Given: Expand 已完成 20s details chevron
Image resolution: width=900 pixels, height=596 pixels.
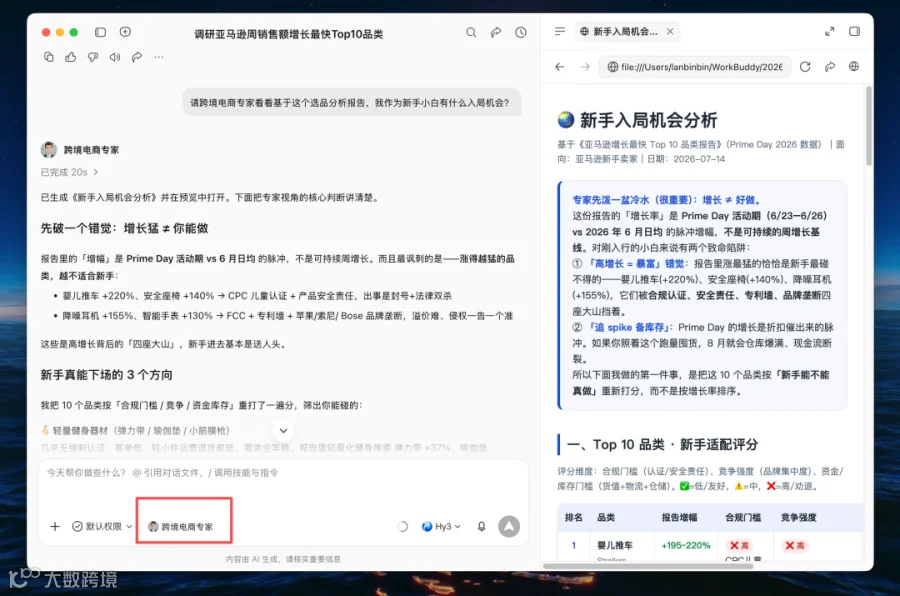Looking at the screenshot, I should click(95, 172).
